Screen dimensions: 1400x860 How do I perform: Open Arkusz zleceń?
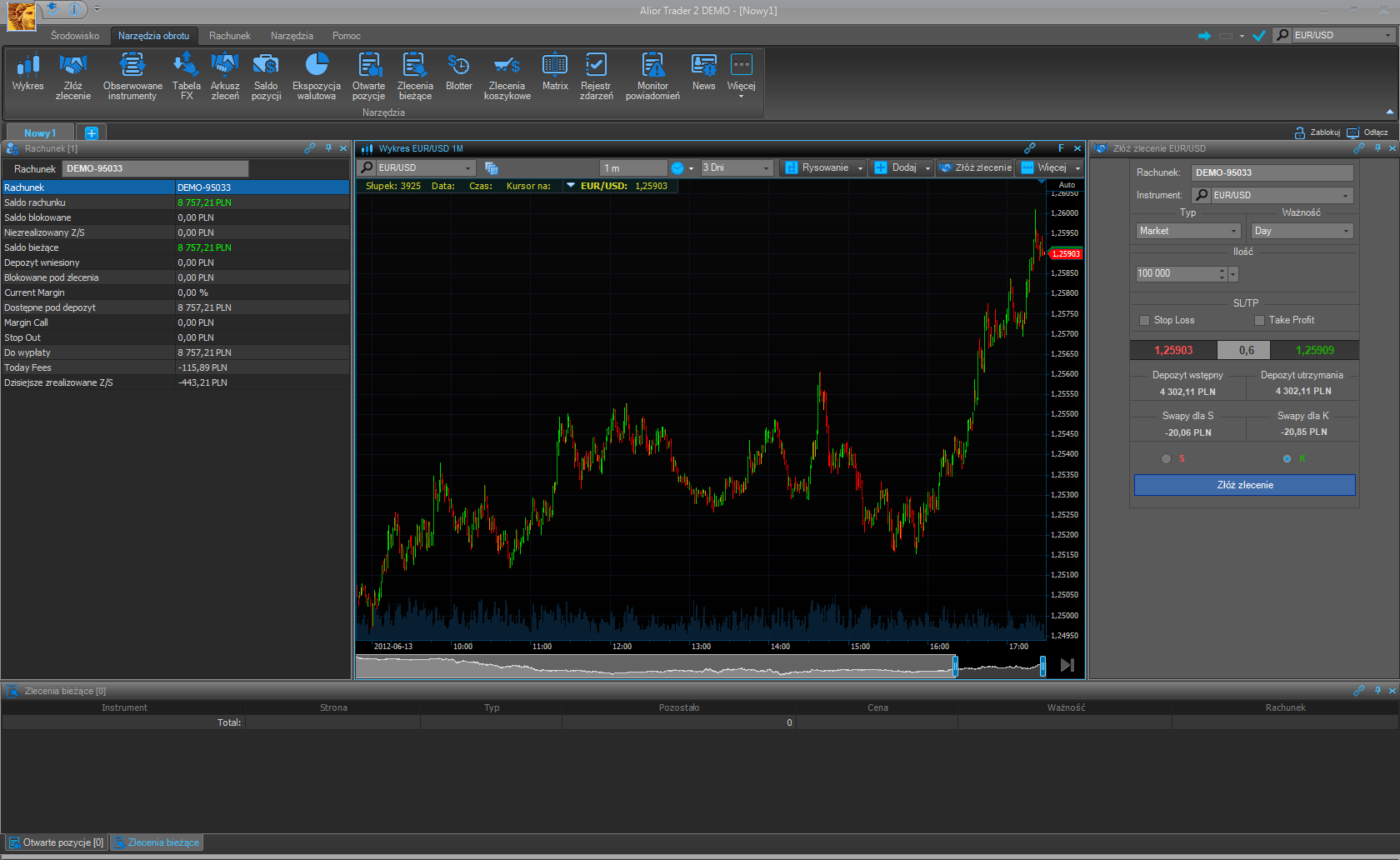point(225,77)
